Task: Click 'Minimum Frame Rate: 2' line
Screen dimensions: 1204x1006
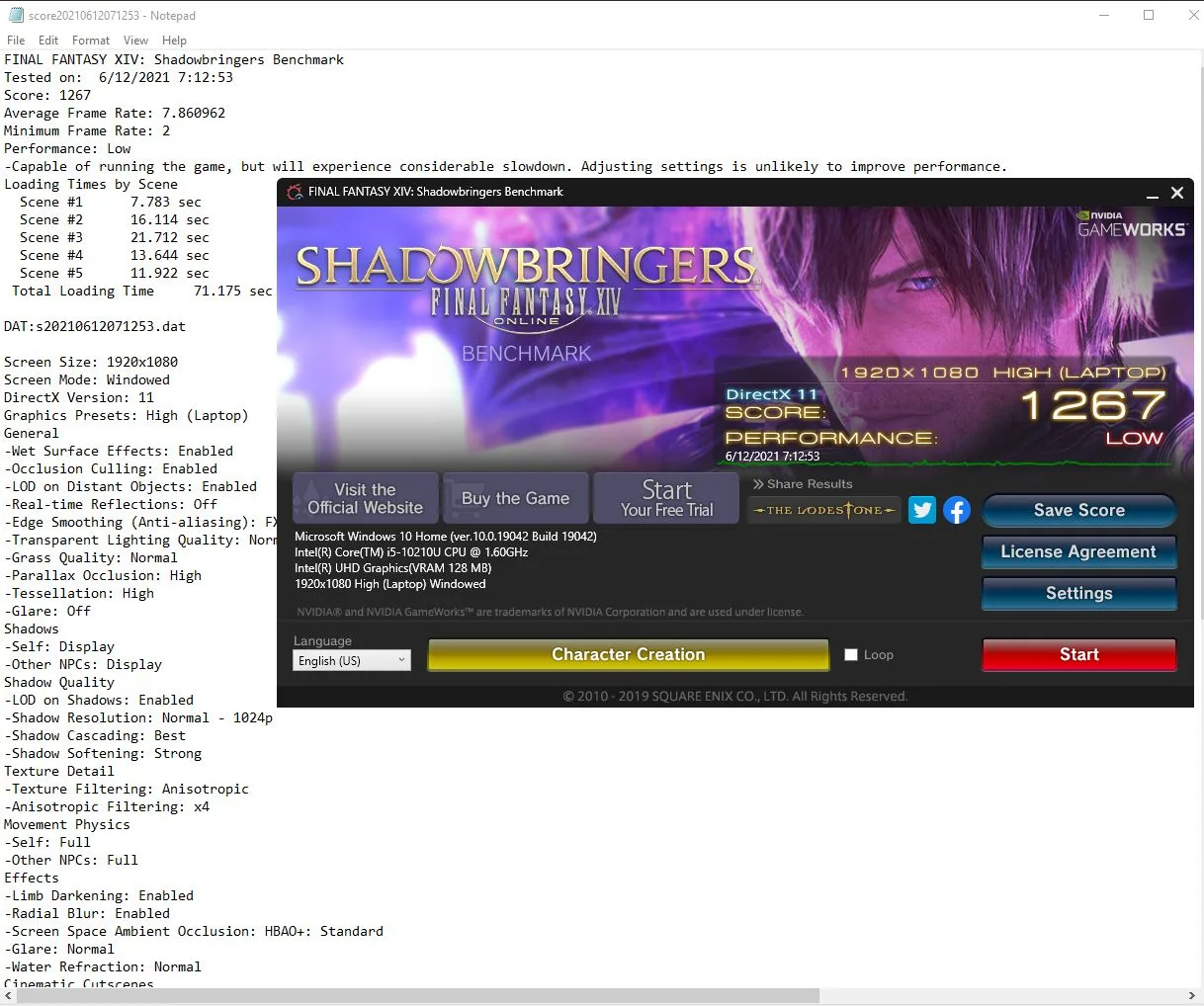Action: (x=87, y=130)
